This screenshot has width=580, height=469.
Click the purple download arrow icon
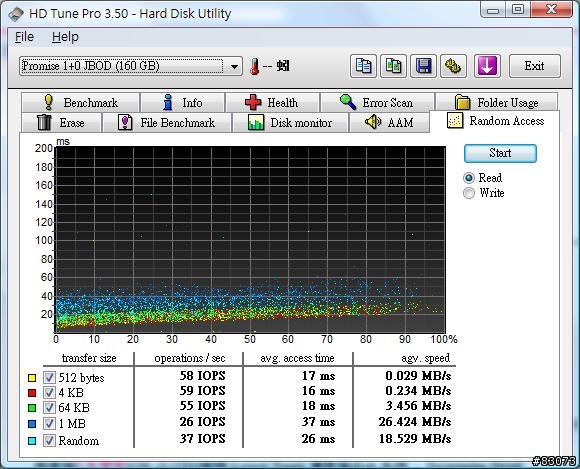(x=488, y=66)
